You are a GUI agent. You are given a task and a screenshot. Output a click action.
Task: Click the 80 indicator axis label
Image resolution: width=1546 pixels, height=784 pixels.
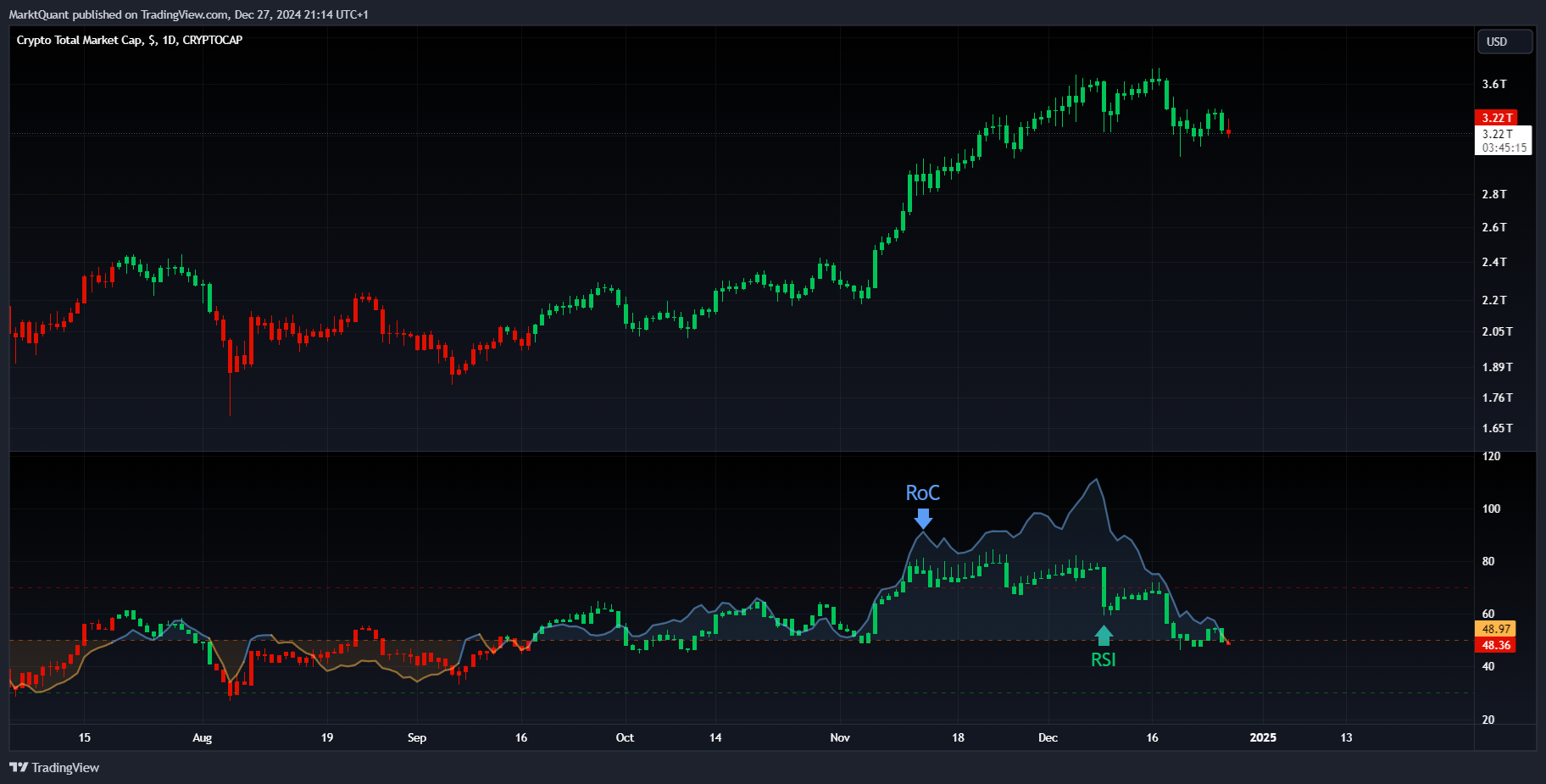[1488, 561]
